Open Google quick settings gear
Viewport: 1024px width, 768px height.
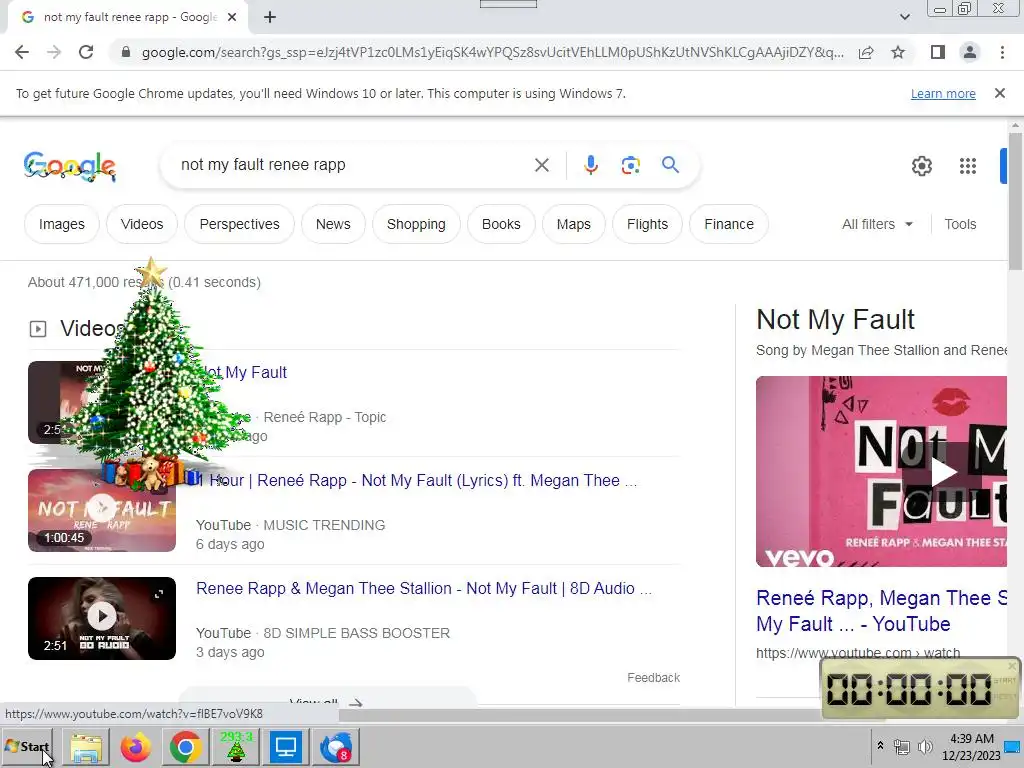click(921, 166)
